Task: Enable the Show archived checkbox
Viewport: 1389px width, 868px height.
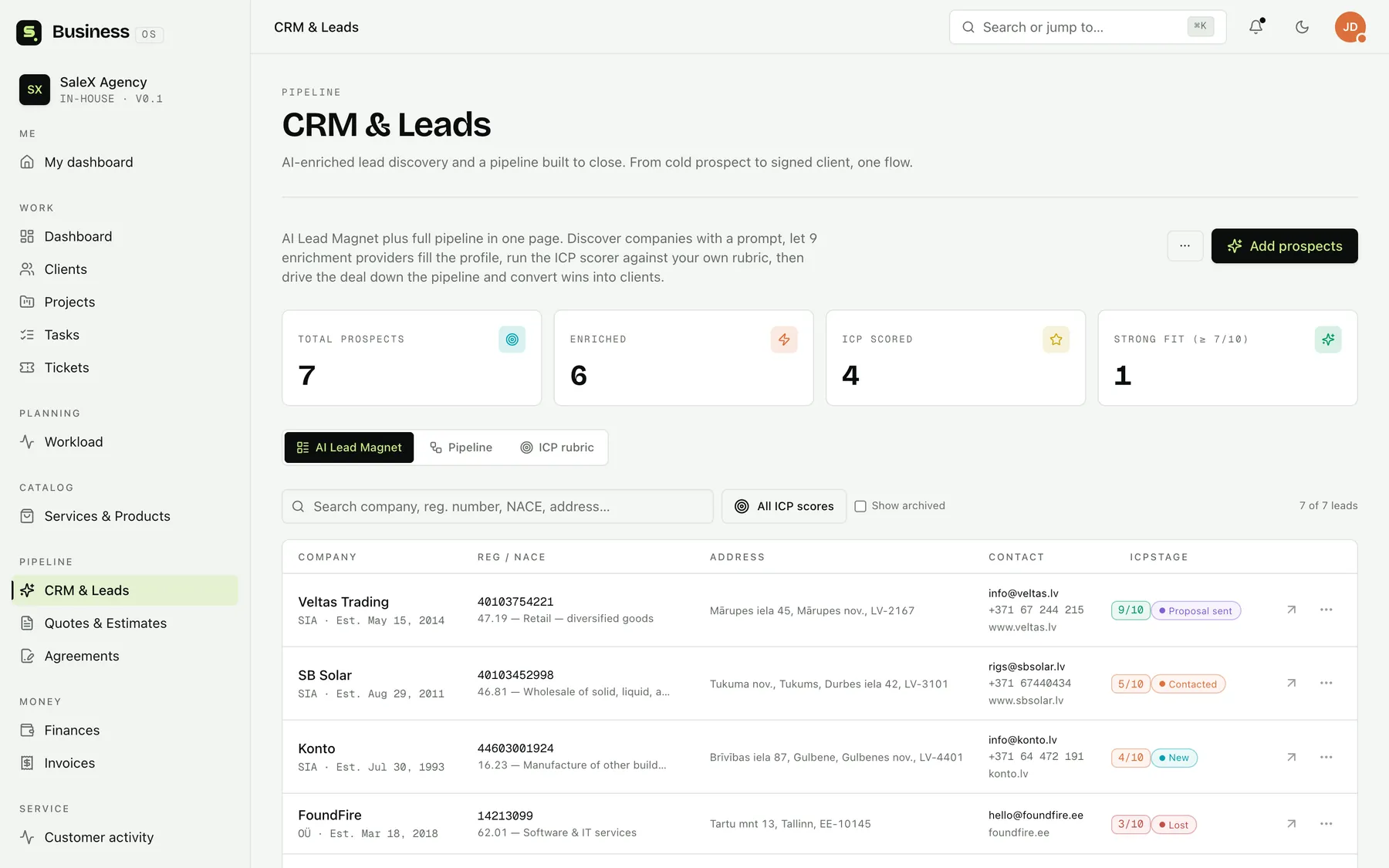Action: [x=860, y=506]
